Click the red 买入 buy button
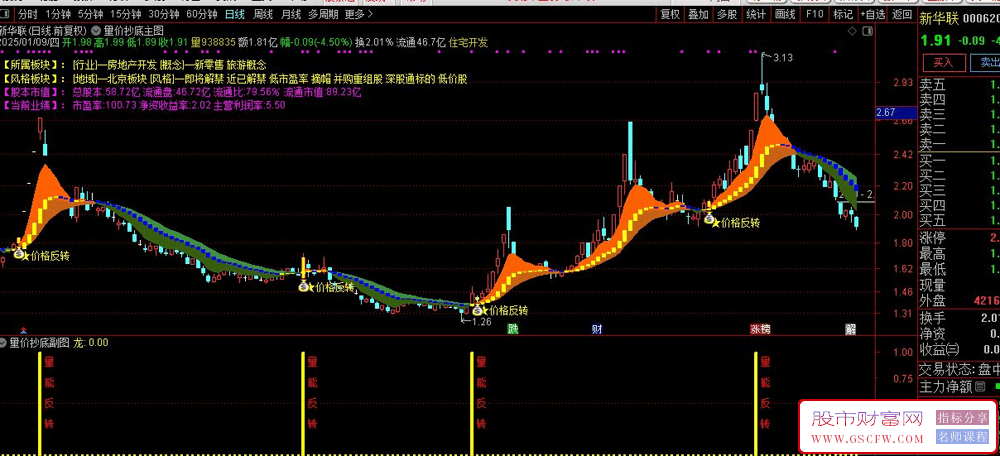The width and height of the screenshot is (1000, 456). [943, 63]
